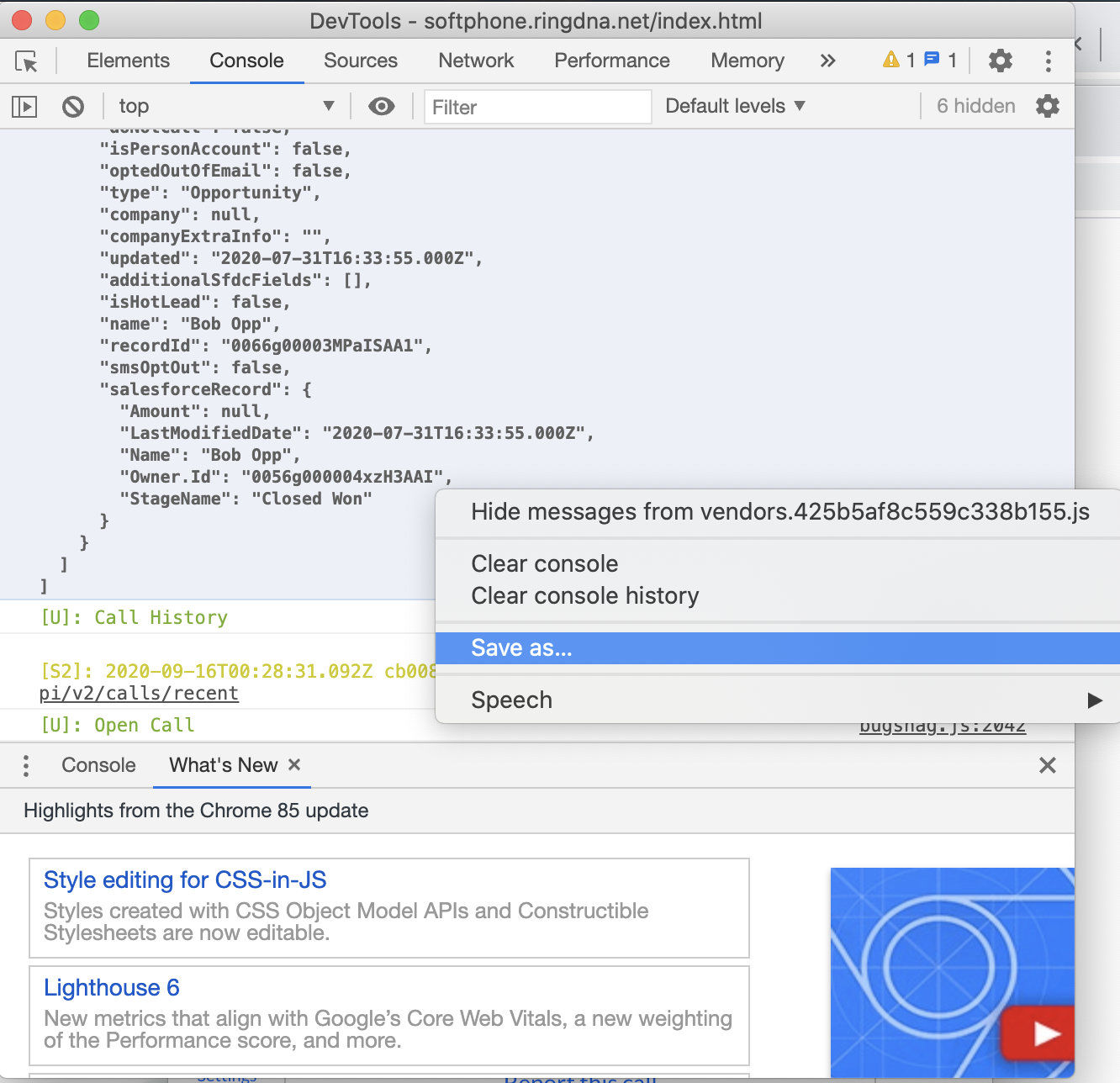Screen dimensions: 1120x1083
Task: Show more tabs with double chevron
Action: 827,61
